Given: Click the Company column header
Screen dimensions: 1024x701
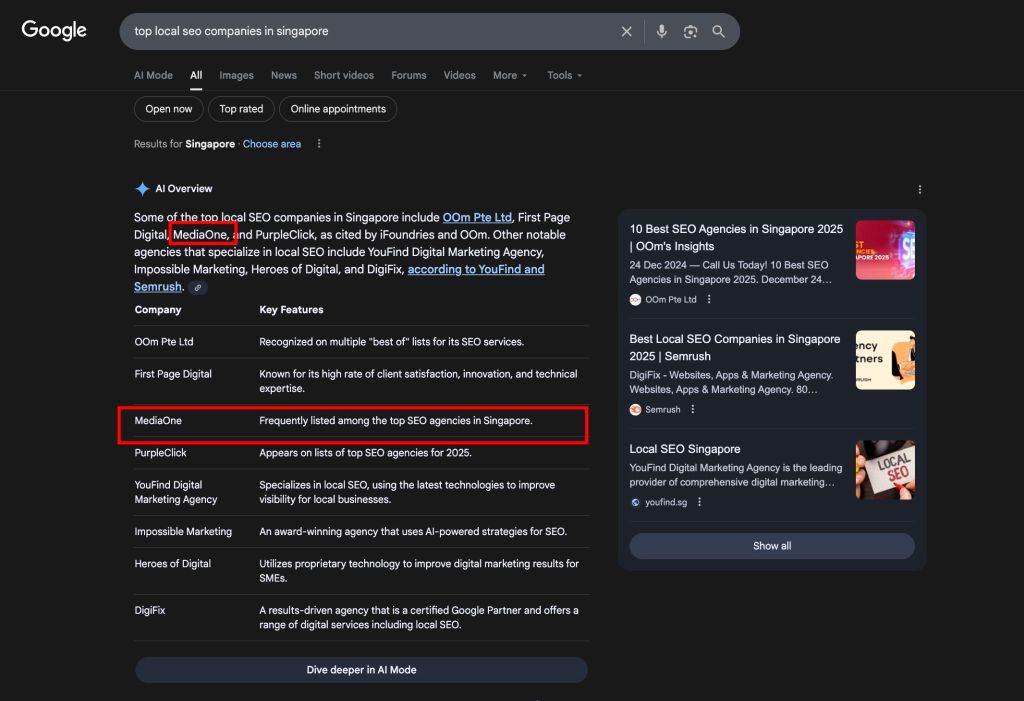Looking at the screenshot, I should [x=158, y=310].
